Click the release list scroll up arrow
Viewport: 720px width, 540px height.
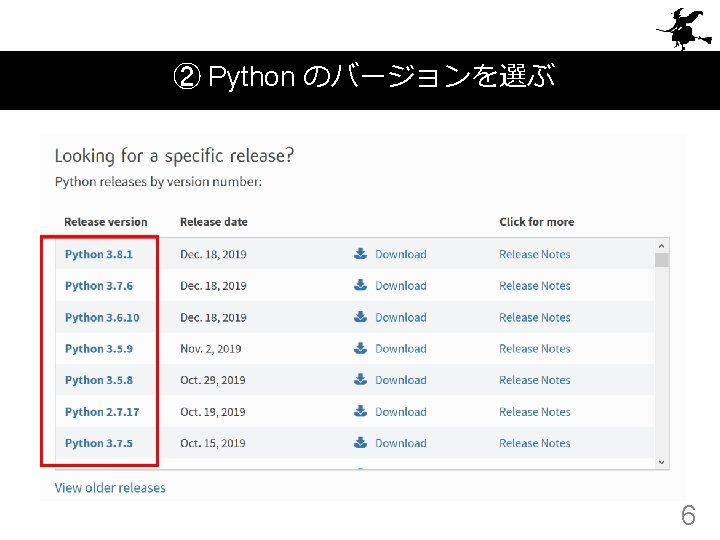pyautogui.click(x=661, y=245)
